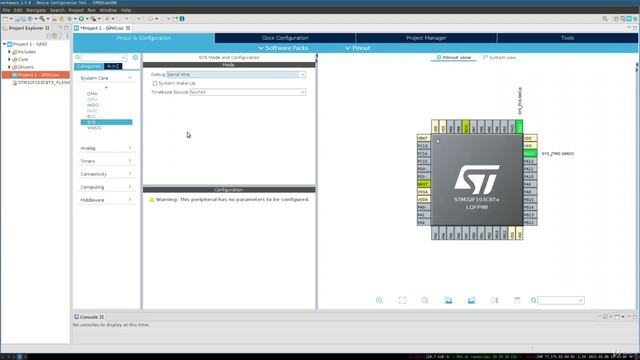Viewport: 640px width, 360px height.
Task: Click the toolbar search magnifier at top right
Action: coord(605,19)
